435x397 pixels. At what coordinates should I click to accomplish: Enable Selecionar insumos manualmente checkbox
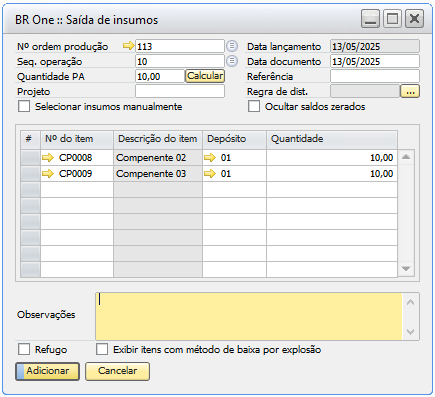pos(24,107)
